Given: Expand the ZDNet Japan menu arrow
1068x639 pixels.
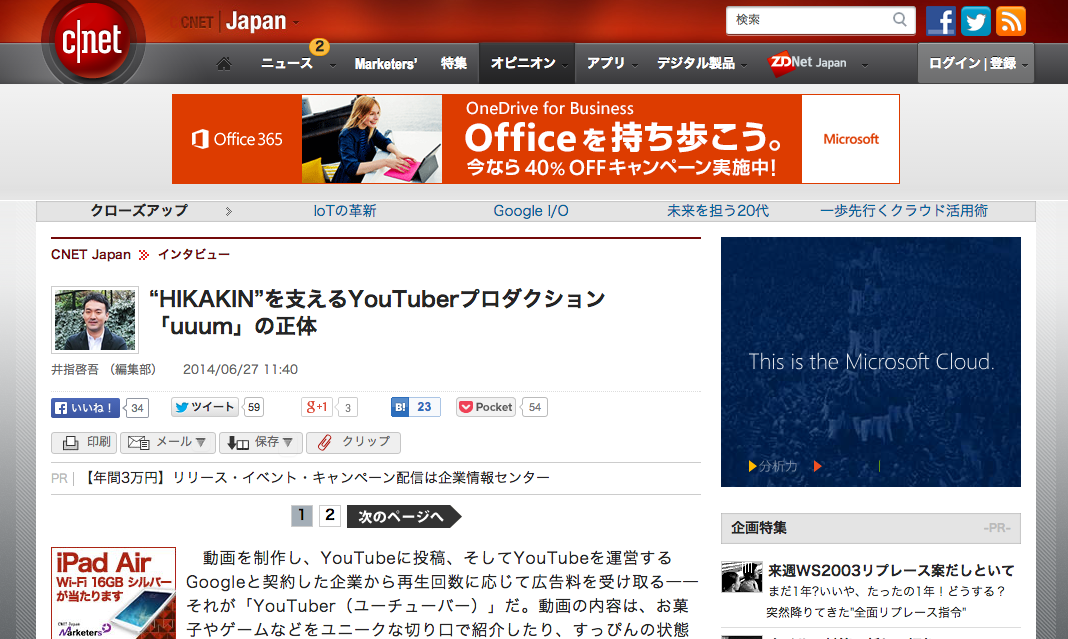Looking at the screenshot, I should 864,65.
